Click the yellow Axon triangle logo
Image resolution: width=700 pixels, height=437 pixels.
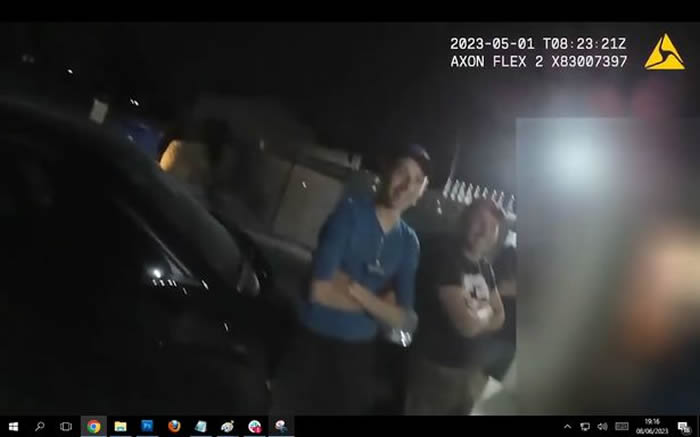pos(664,52)
